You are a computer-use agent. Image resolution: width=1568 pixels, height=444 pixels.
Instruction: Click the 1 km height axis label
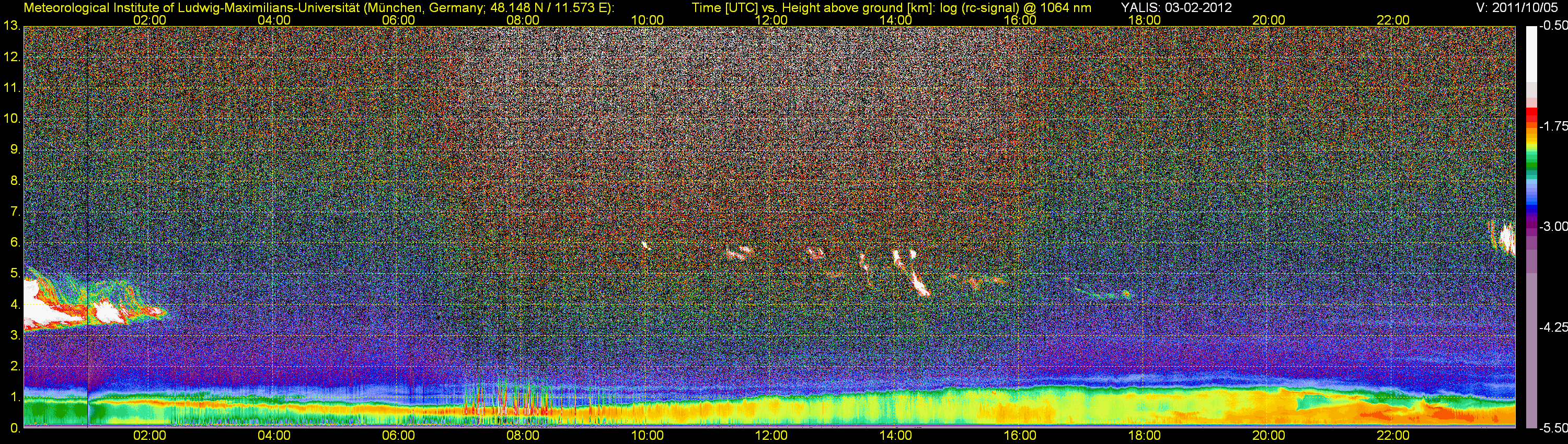click(x=15, y=397)
